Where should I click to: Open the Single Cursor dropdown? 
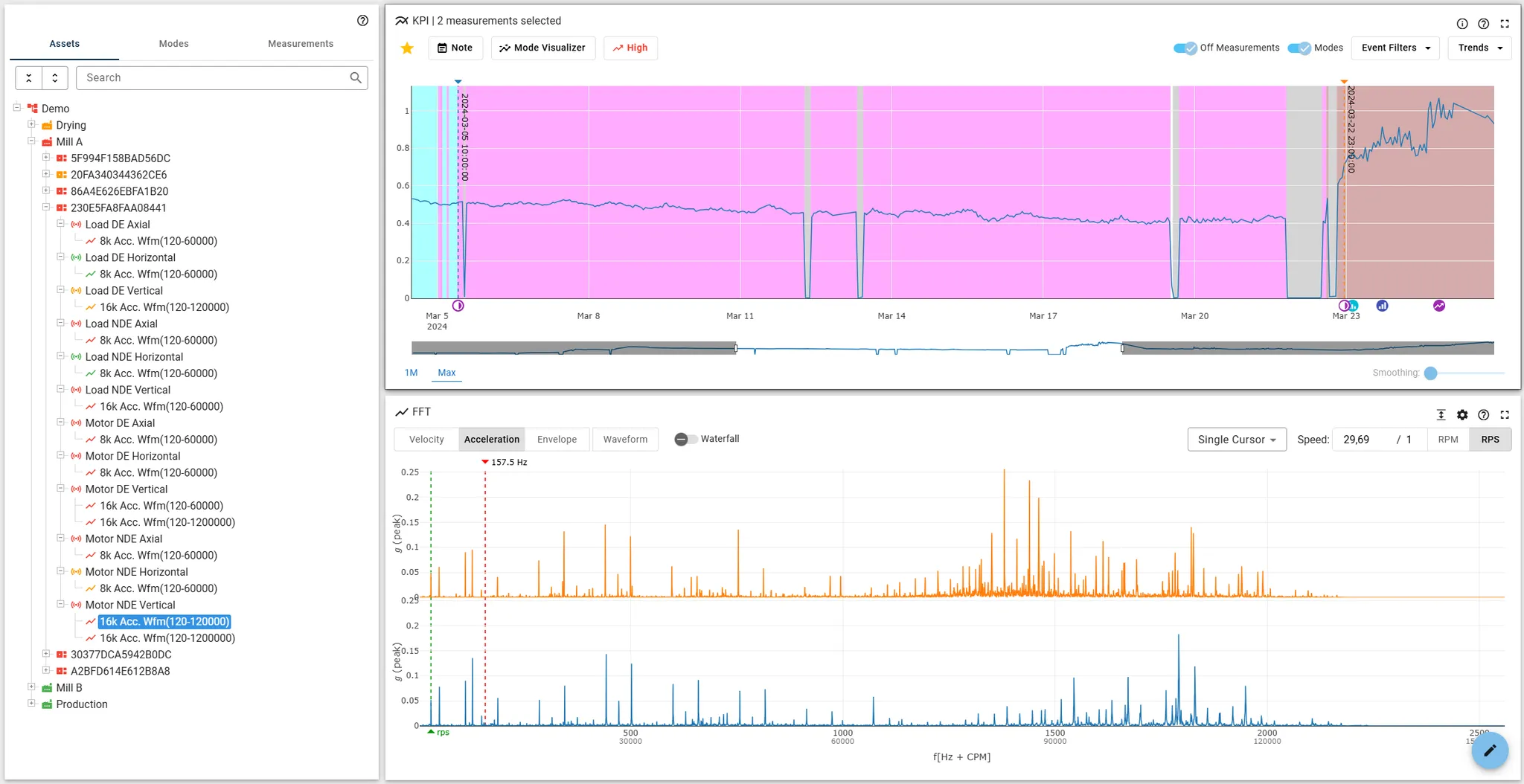(1237, 440)
